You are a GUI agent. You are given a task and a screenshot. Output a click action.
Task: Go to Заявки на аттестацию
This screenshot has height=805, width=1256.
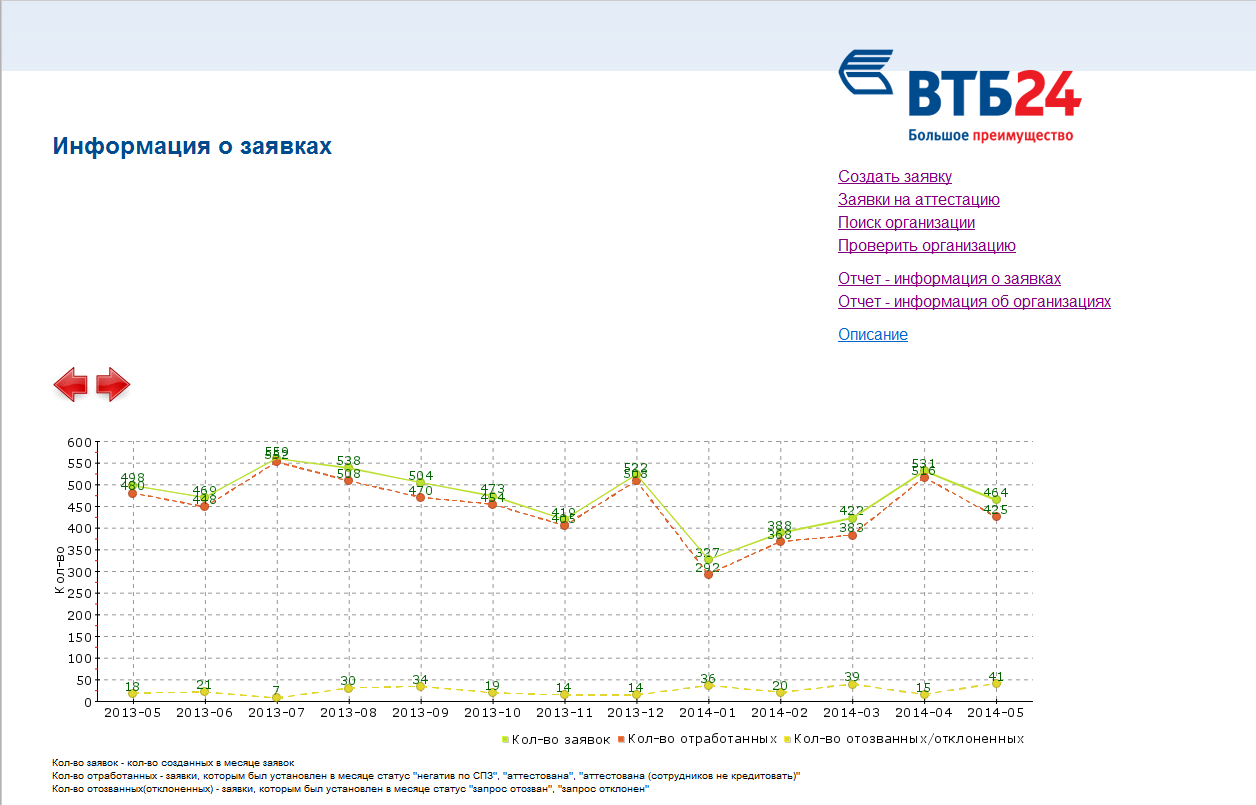click(918, 200)
